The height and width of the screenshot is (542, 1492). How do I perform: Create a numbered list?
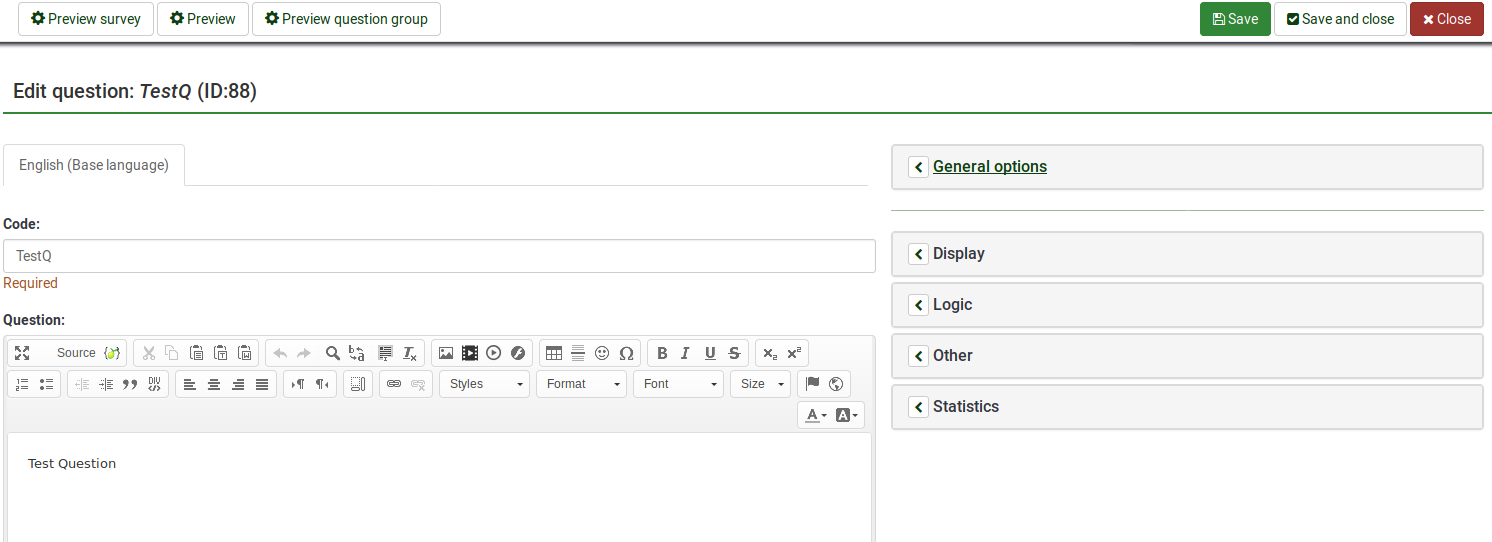point(22,384)
